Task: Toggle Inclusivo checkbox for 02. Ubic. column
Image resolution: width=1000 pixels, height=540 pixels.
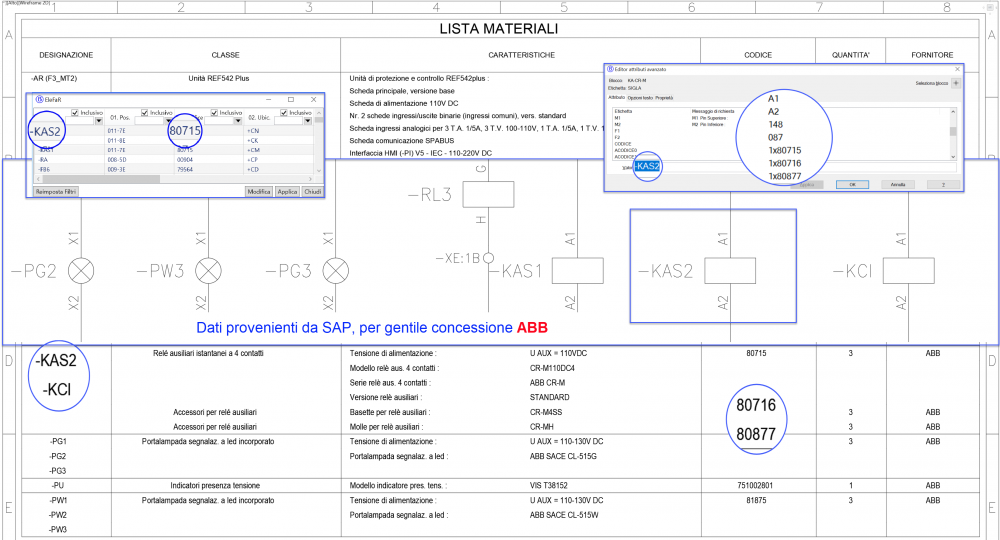Action: click(284, 113)
